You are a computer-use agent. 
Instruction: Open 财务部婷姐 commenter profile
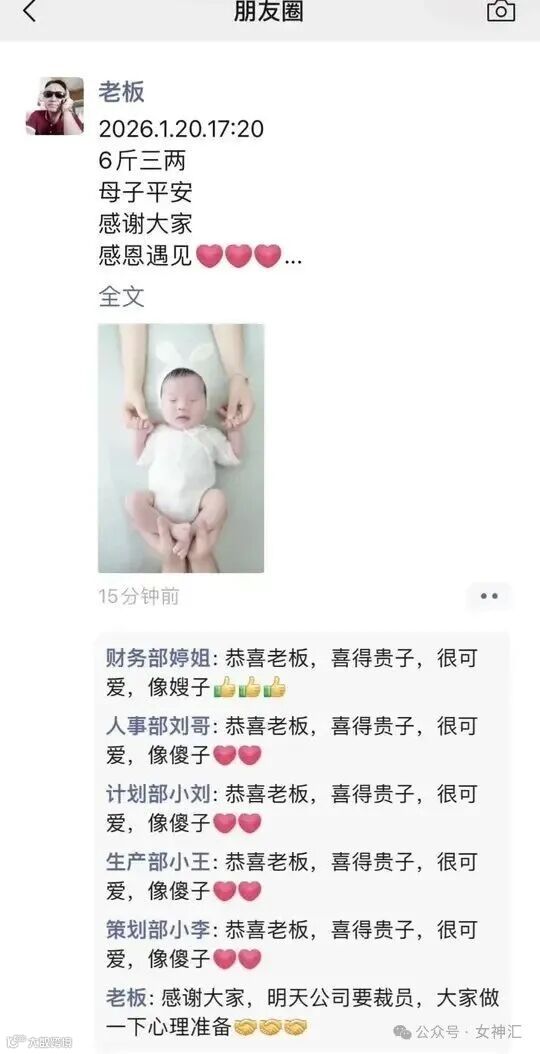pos(158,658)
